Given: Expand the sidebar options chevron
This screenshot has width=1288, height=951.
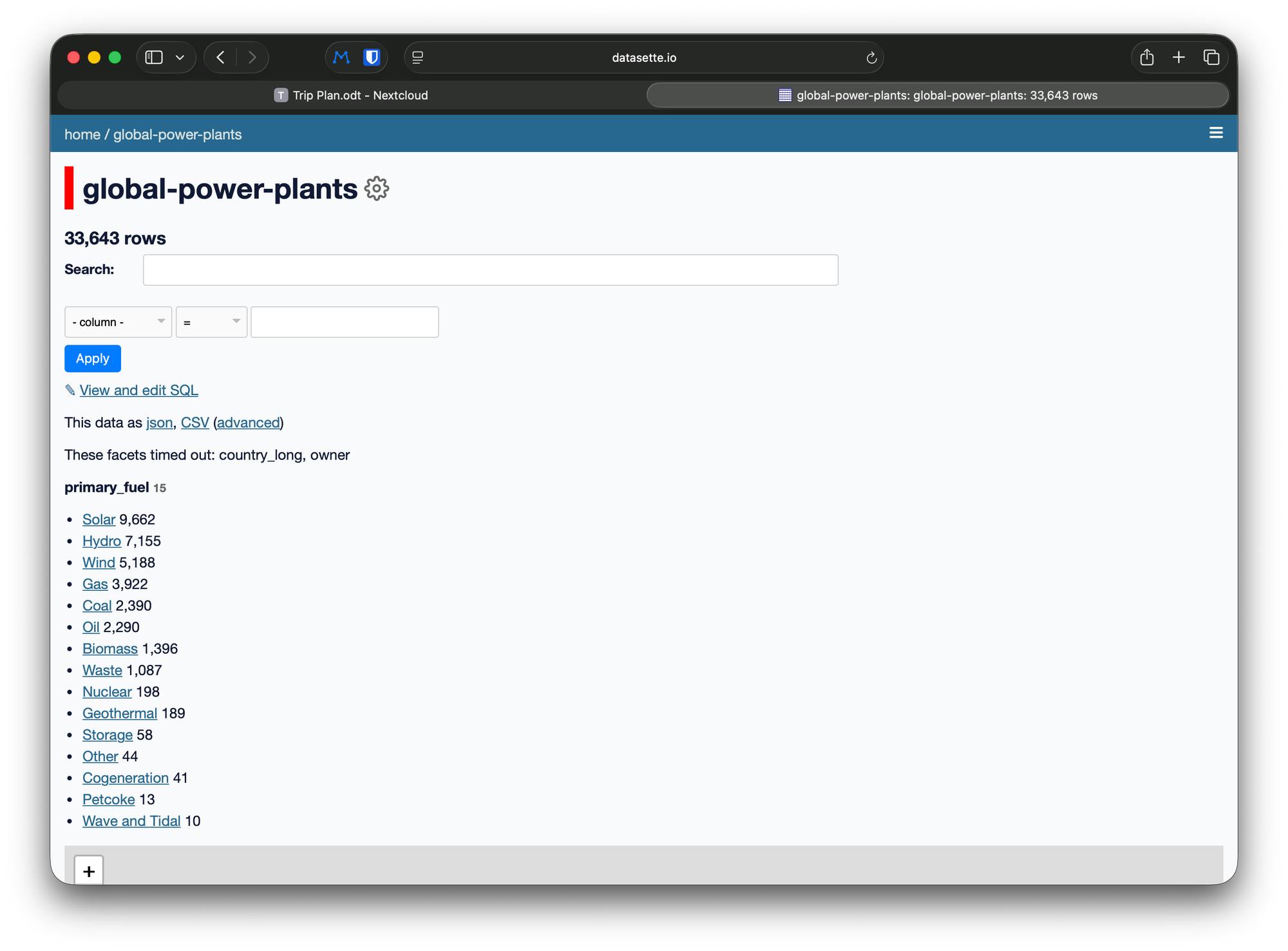Looking at the screenshot, I should pos(180,57).
